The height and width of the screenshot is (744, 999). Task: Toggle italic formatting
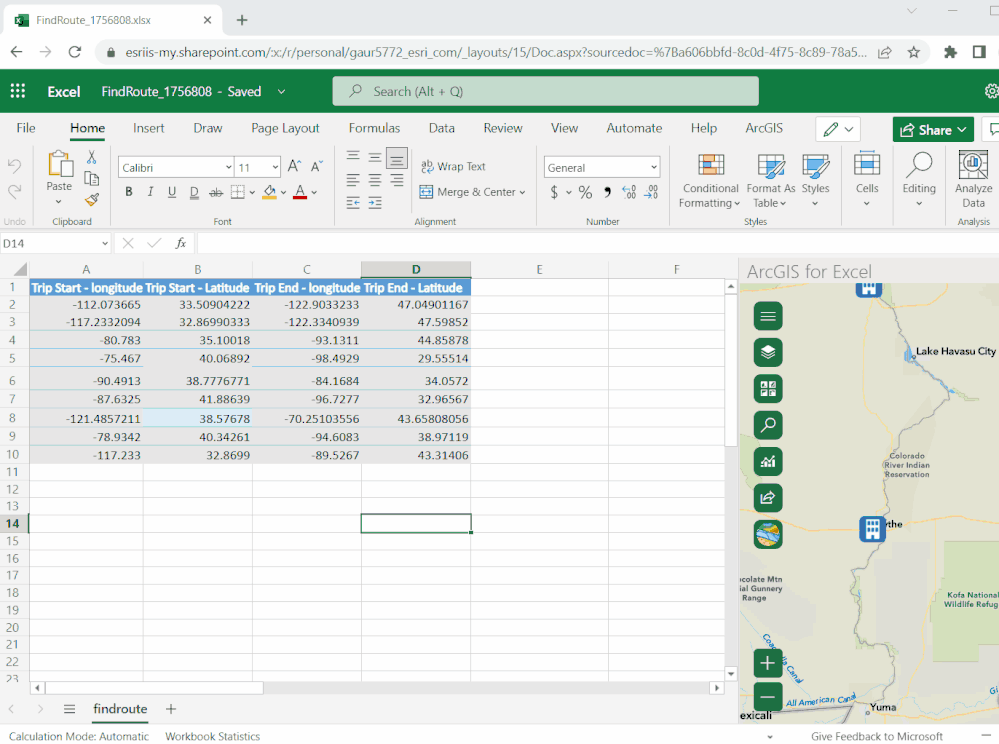coord(150,192)
